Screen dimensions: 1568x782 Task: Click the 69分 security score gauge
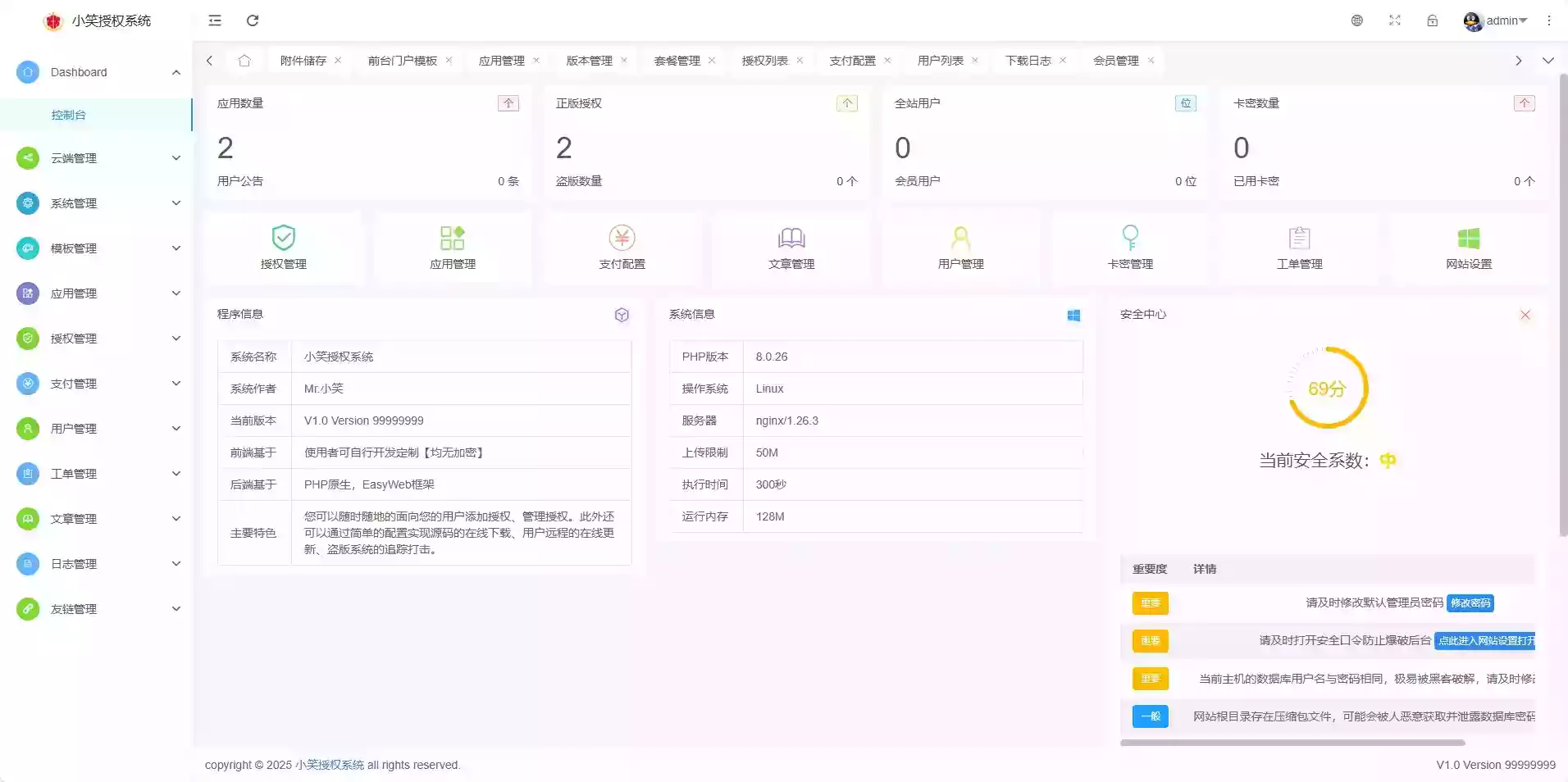[x=1327, y=389]
